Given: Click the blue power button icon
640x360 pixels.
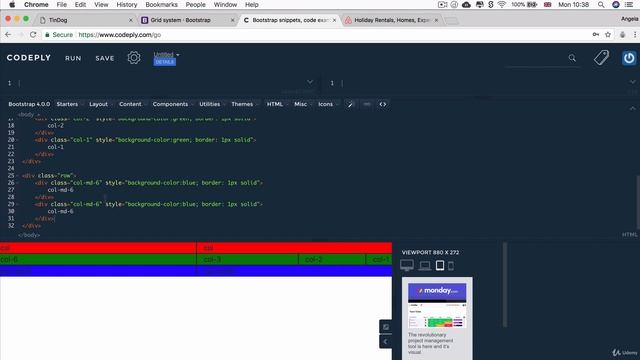Looking at the screenshot, I should pos(629,58).
